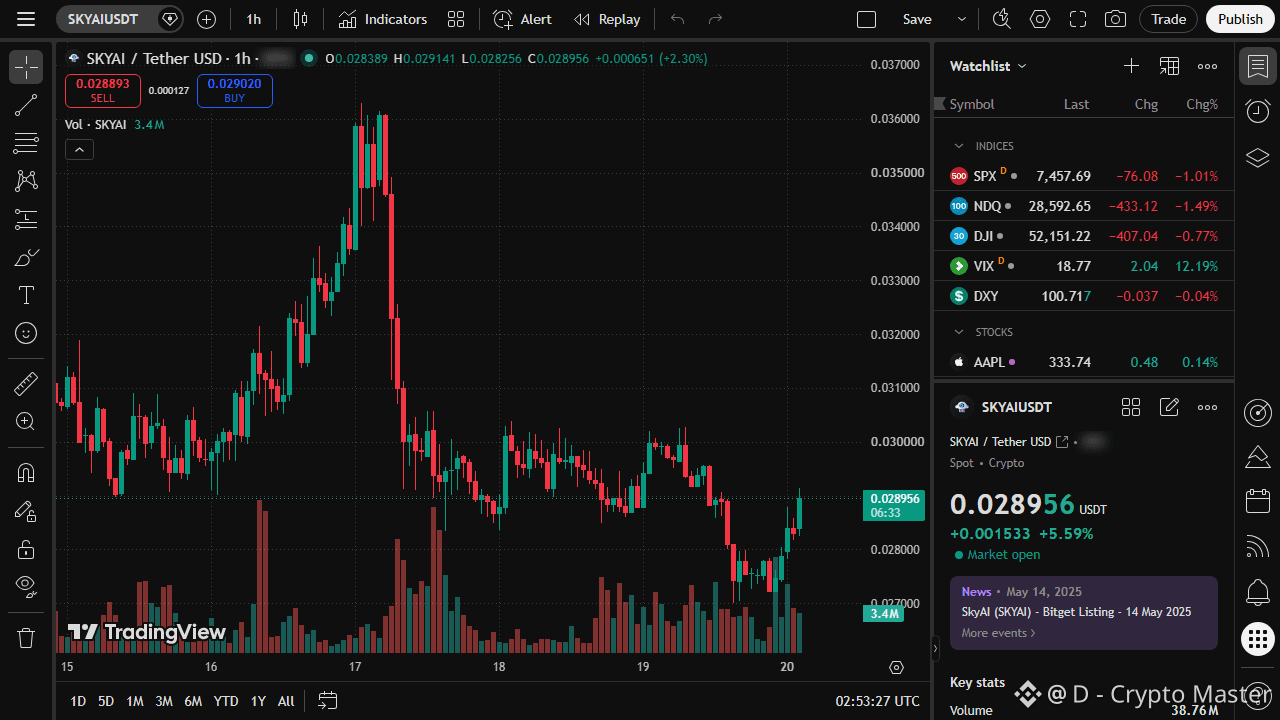The height and width of the screenshot is (720, 1280).
Task: Toggle lock all drawings
Action: 26,549
